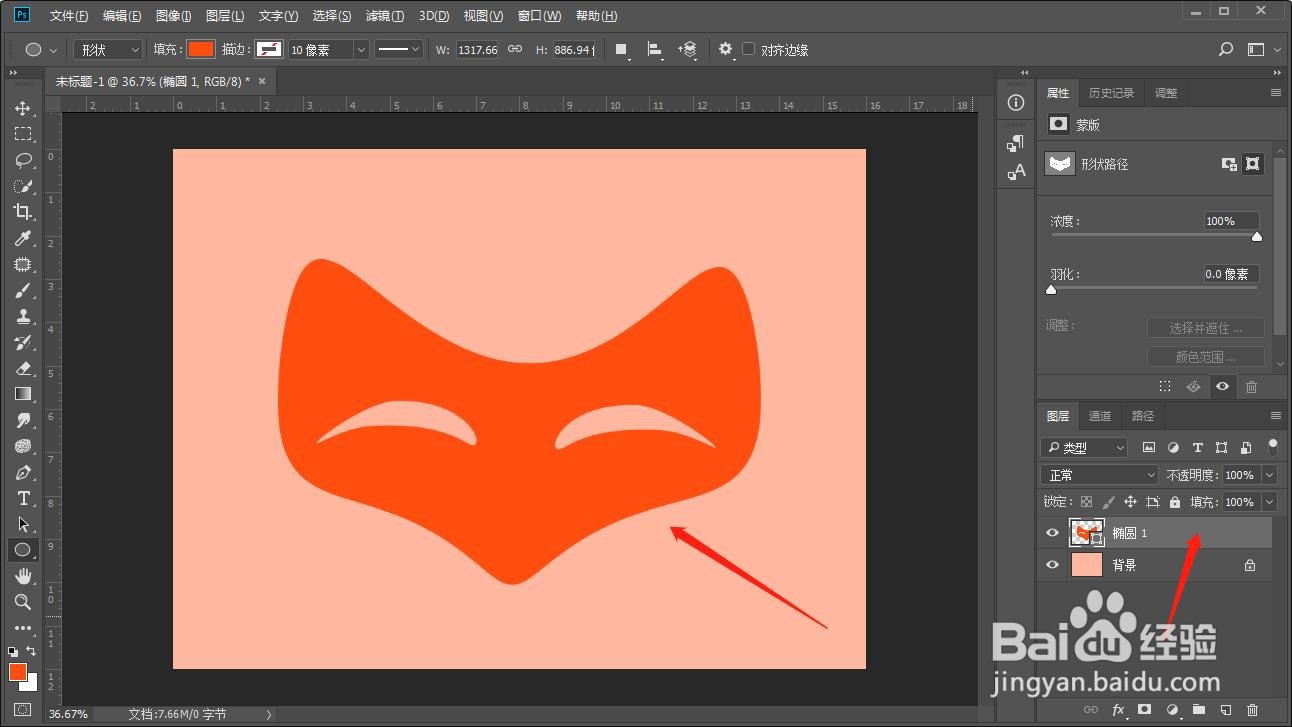Screen dimensions: 1292x727
Task: Select the Eyedropper tool
Action: click(x=22, y=238)
